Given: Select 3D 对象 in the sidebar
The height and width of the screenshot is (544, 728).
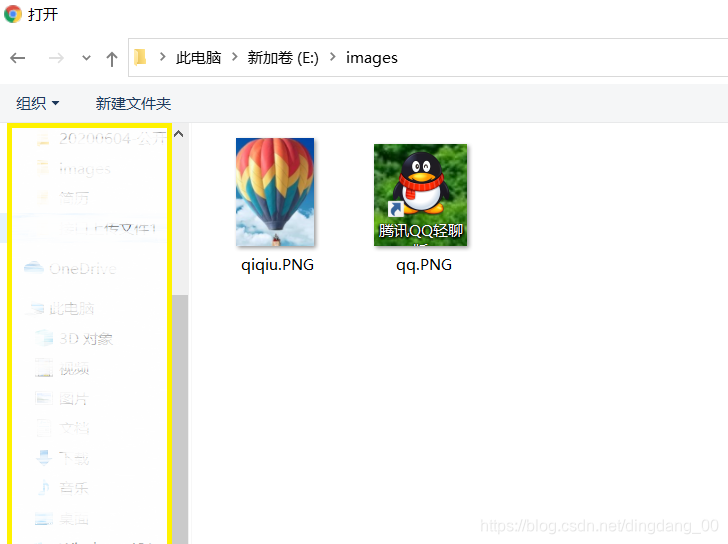Looking at the screenshot, I should click(75, 339).
